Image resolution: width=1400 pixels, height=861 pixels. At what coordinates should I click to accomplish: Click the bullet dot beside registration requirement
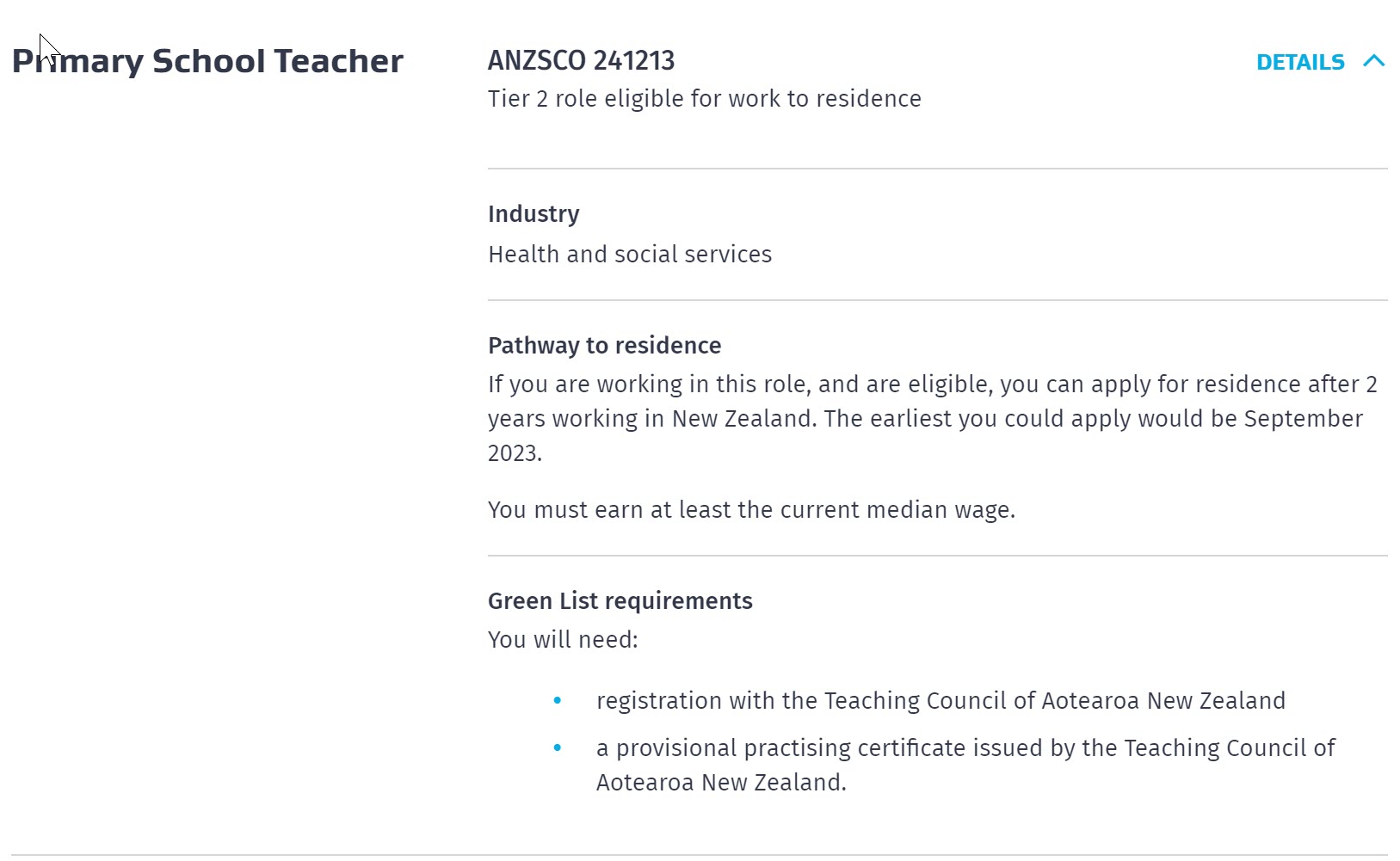(x=558, y=701)
